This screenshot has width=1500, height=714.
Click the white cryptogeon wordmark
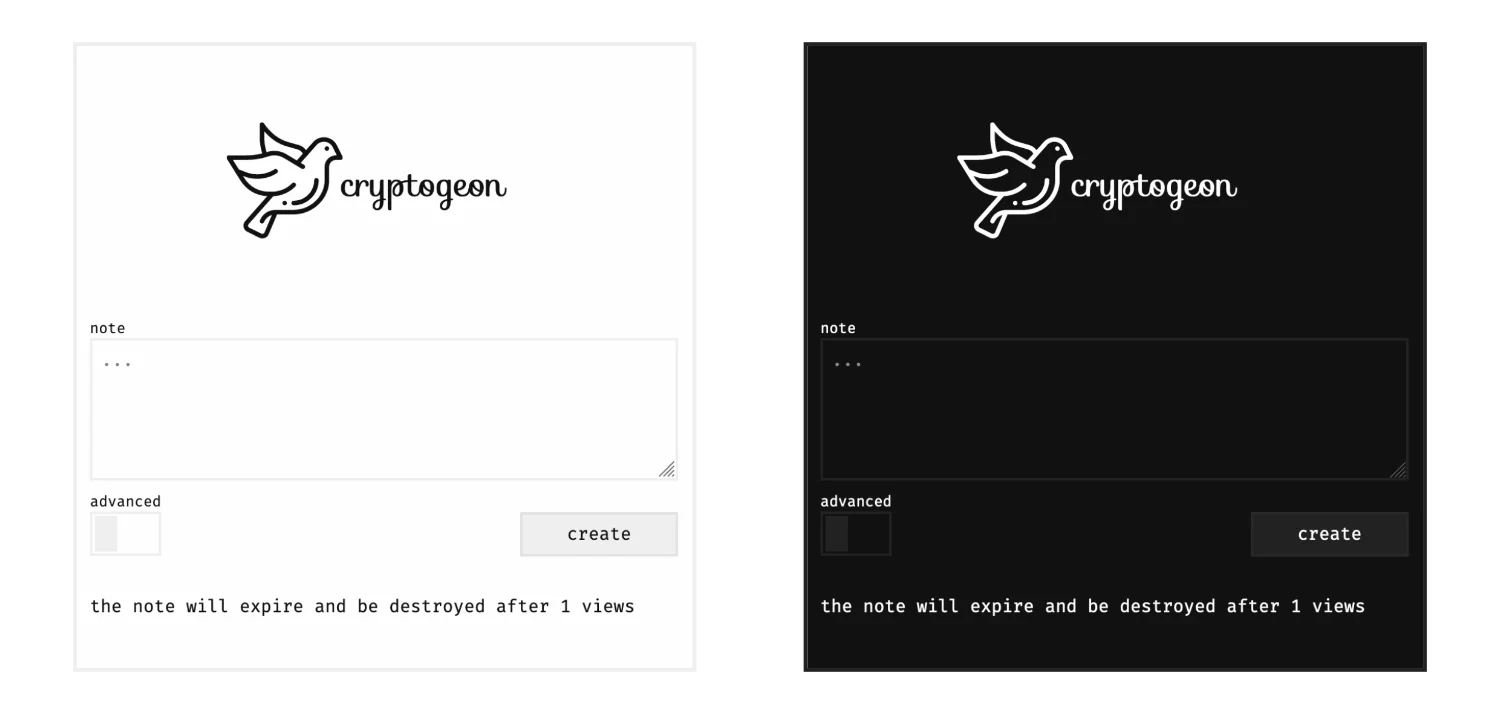point(1154,189)
